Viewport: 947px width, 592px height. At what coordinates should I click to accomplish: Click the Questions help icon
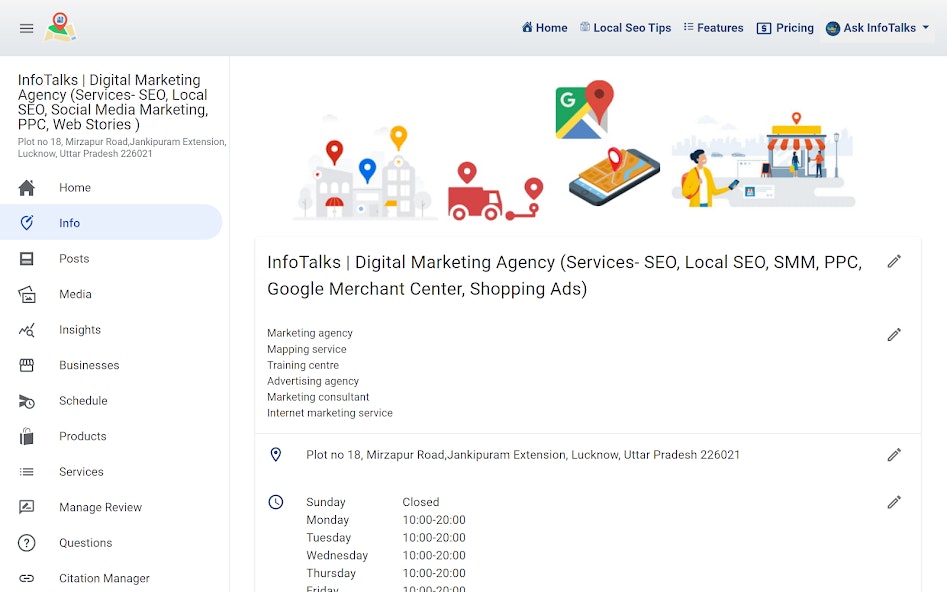coord(27,542)
